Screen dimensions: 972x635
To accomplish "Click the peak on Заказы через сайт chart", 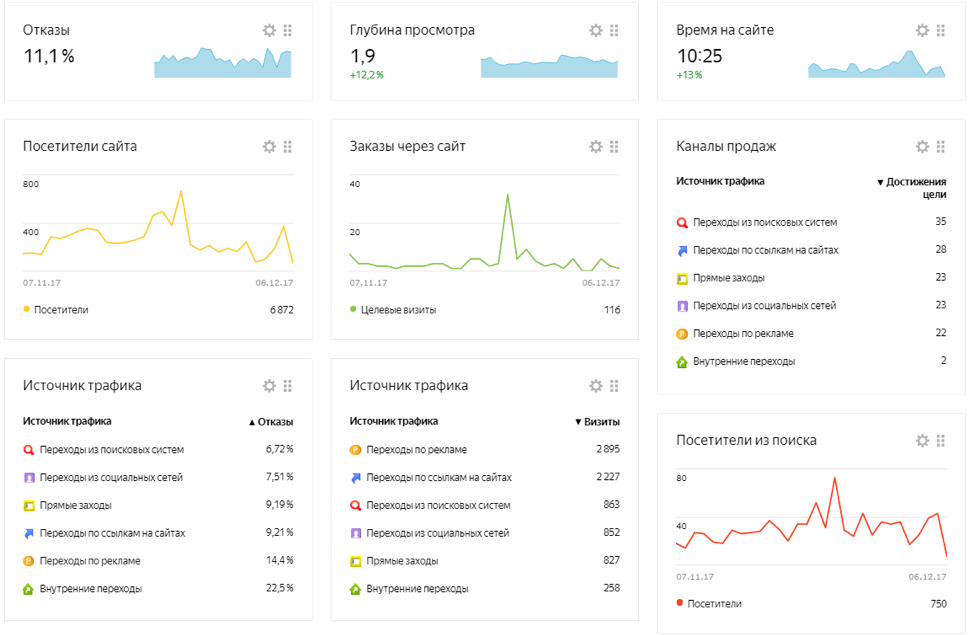I will (508, 195).
